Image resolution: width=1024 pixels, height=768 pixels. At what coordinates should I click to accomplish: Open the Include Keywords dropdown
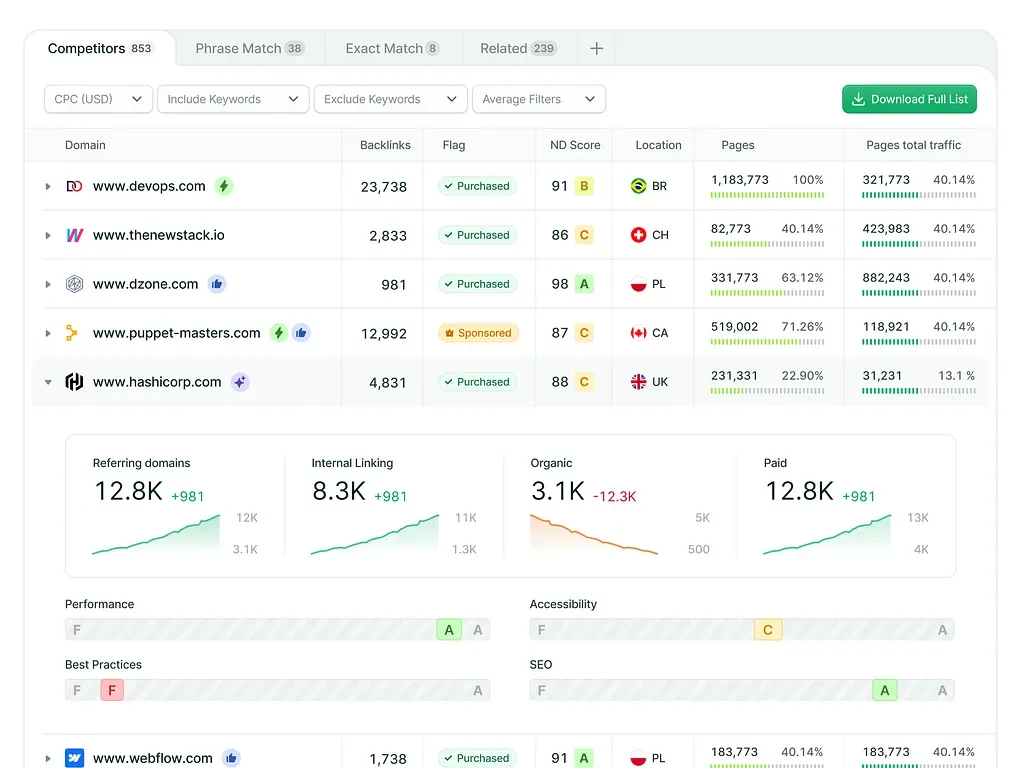233,99
